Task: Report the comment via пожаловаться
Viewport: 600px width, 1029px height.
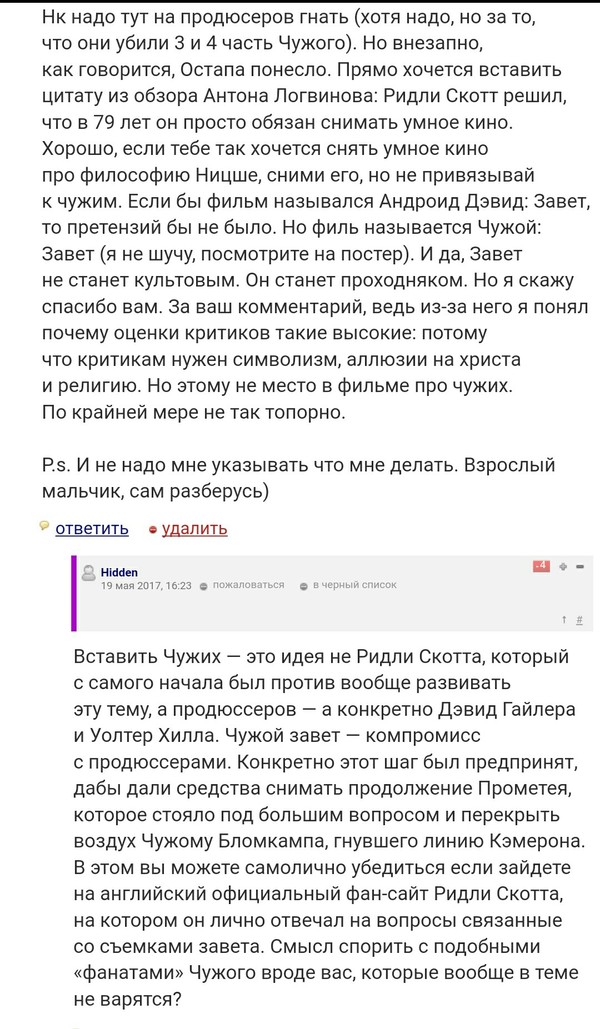Action: point(247,585)
